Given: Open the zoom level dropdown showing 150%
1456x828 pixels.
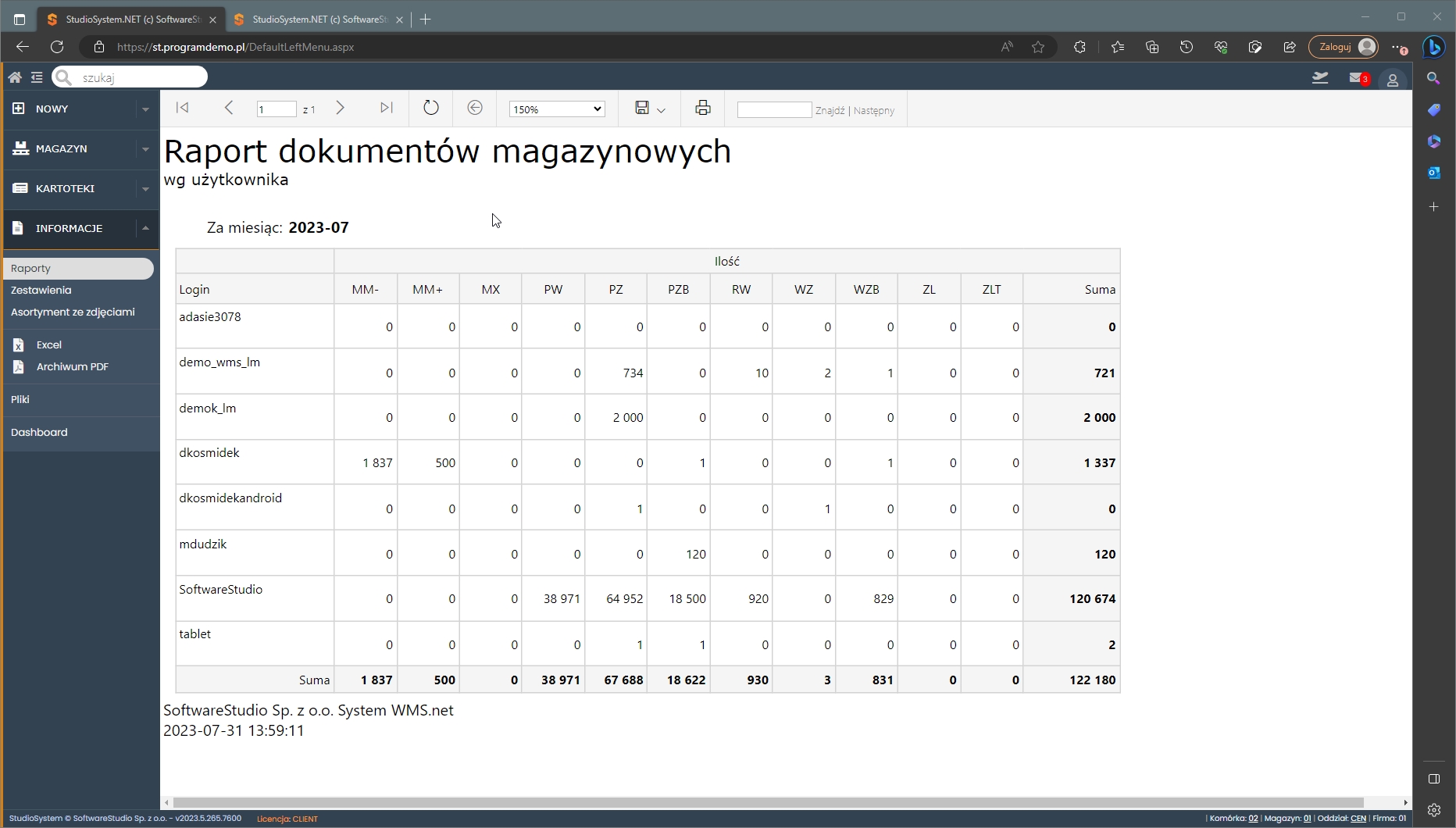Looking at the screenshot, I should point(556,109).
